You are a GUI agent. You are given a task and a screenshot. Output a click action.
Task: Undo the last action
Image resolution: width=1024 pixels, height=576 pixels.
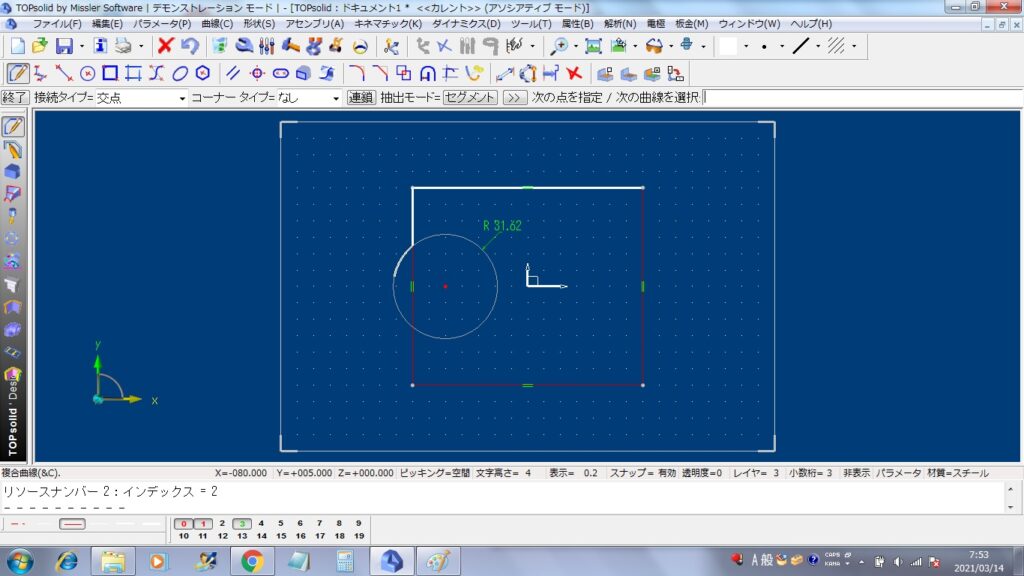pyautogui.click(x=189, y=46)
